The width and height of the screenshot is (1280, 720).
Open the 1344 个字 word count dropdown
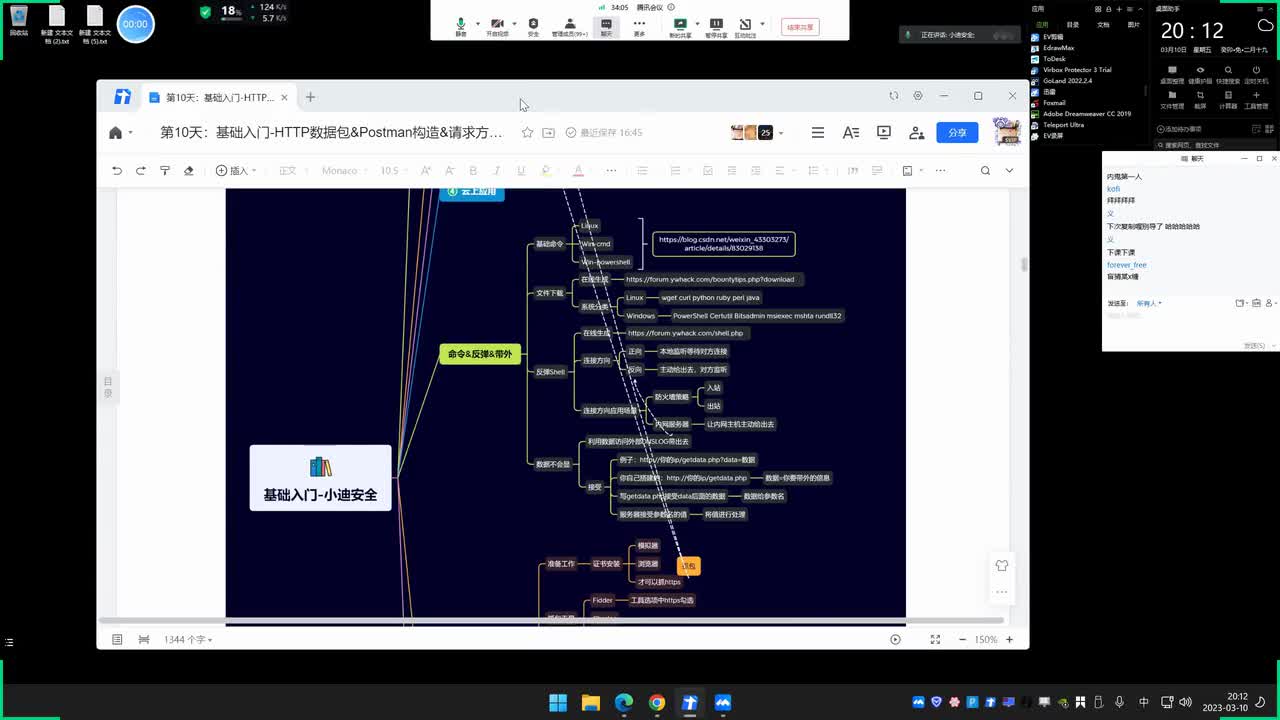(x=188, y=639)
